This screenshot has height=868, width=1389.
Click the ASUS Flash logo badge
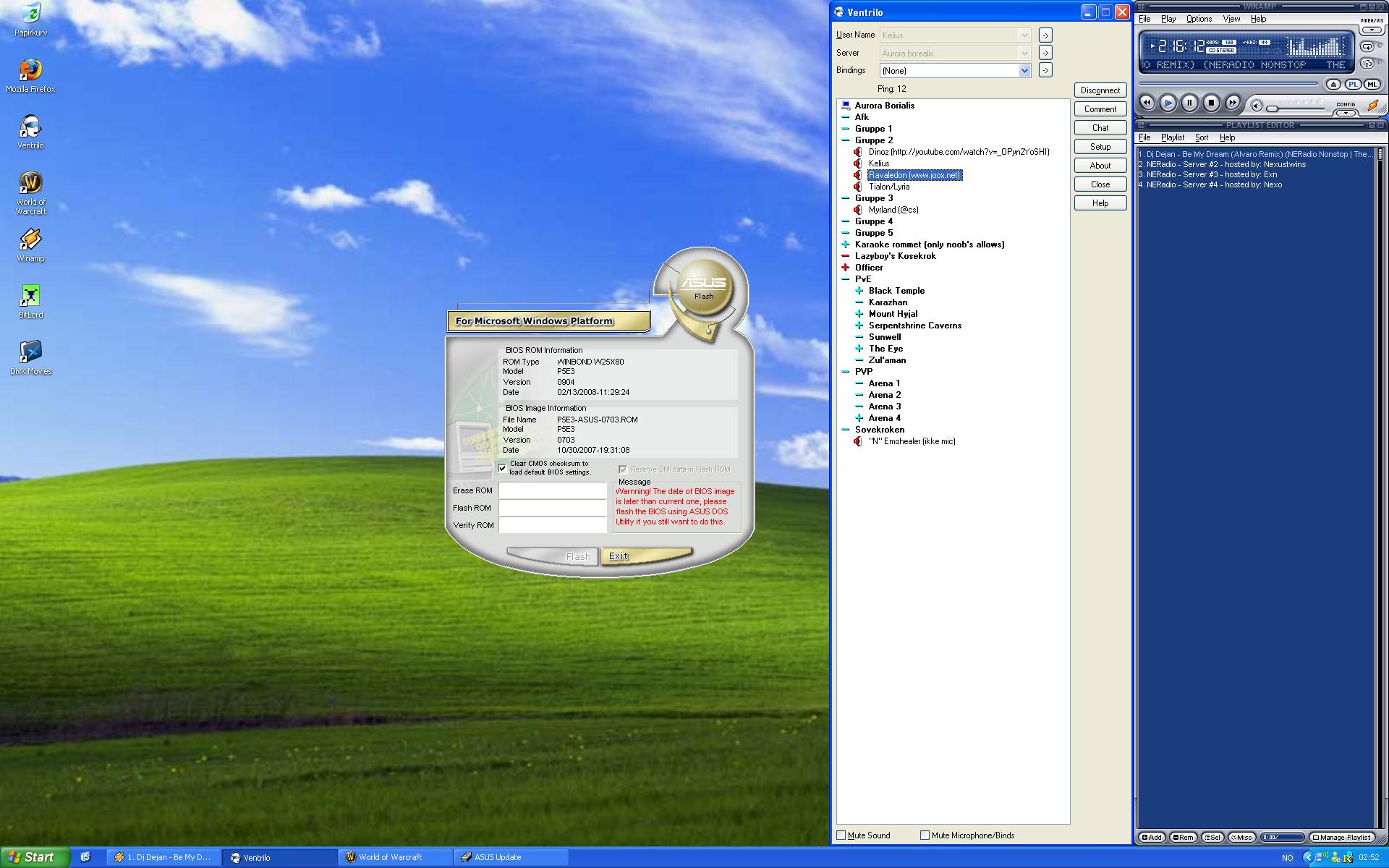[x=703, y=288]
